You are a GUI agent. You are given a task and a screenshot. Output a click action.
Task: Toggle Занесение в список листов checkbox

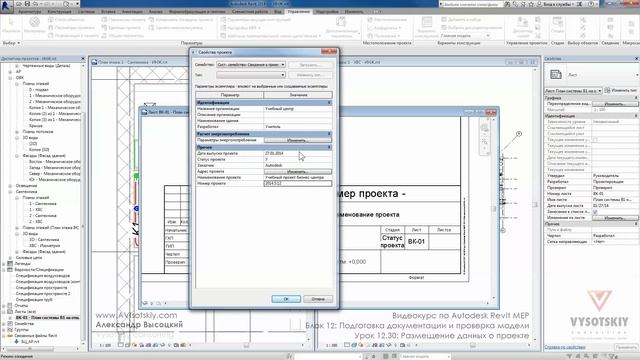click(595, 212)
